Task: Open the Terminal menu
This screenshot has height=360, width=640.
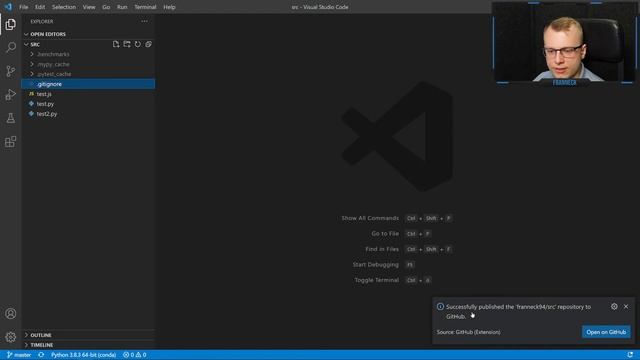Action: 145,7
